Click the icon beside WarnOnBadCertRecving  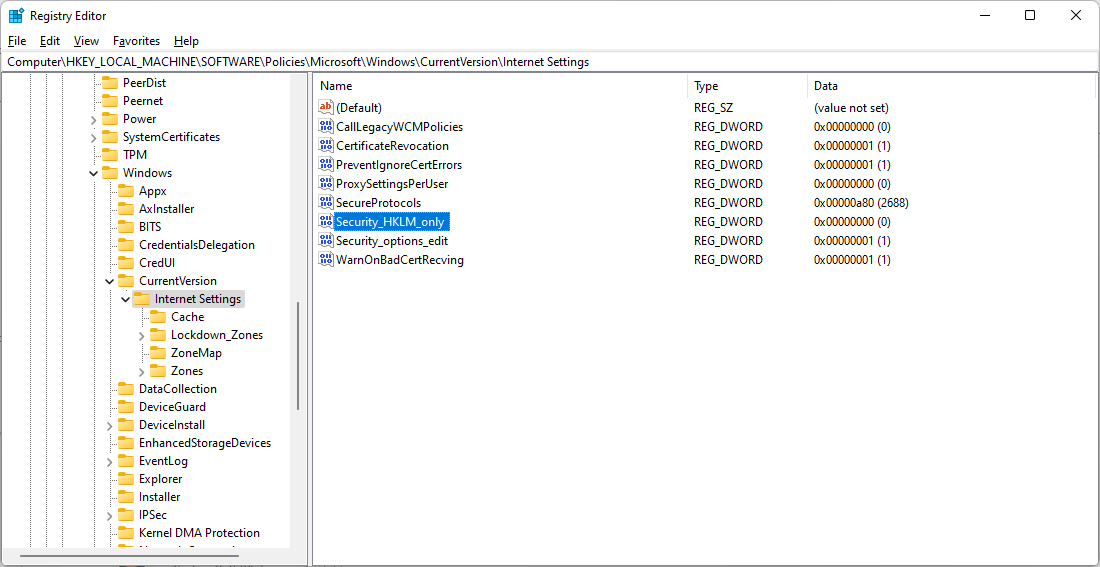click(326, 260)
